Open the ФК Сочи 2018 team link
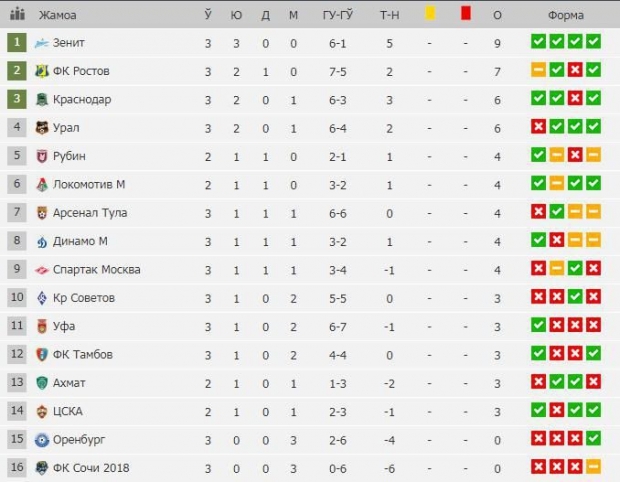The height and width of the screenshot is (482, 620). click(91, 468)
